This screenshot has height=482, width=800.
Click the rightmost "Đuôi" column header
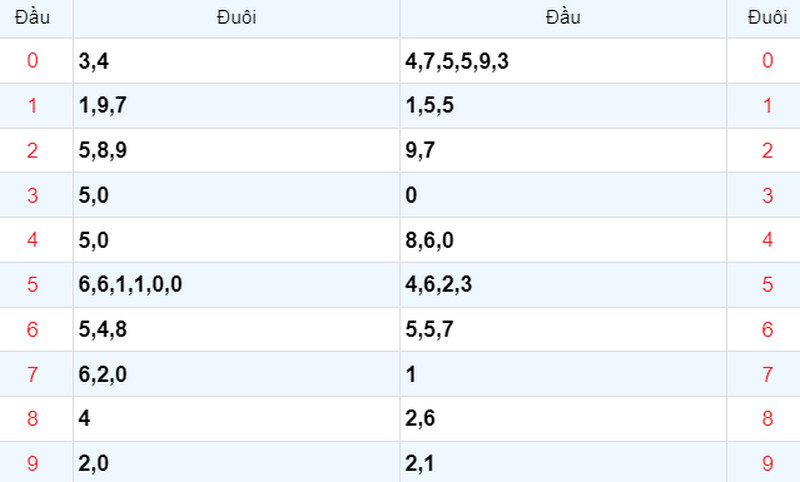coord(767,17)
